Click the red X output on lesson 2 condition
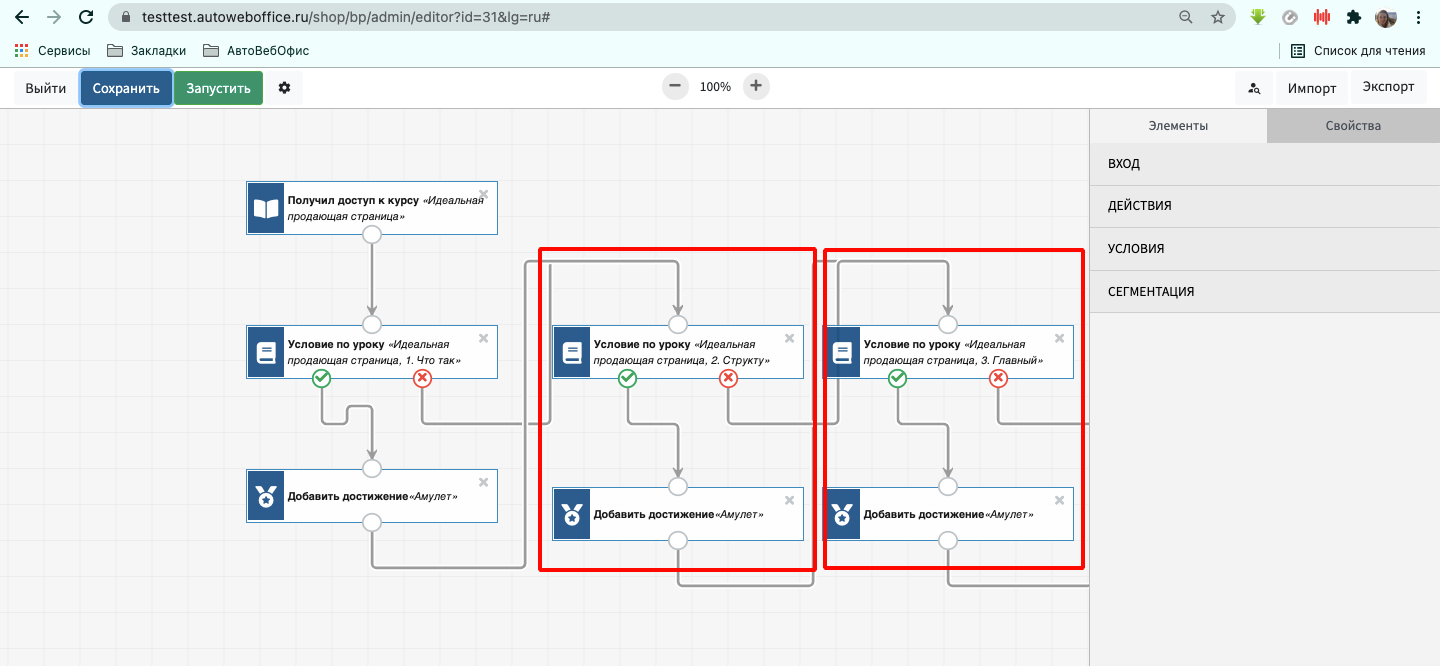1440x666 pixels. pos(729,378)
